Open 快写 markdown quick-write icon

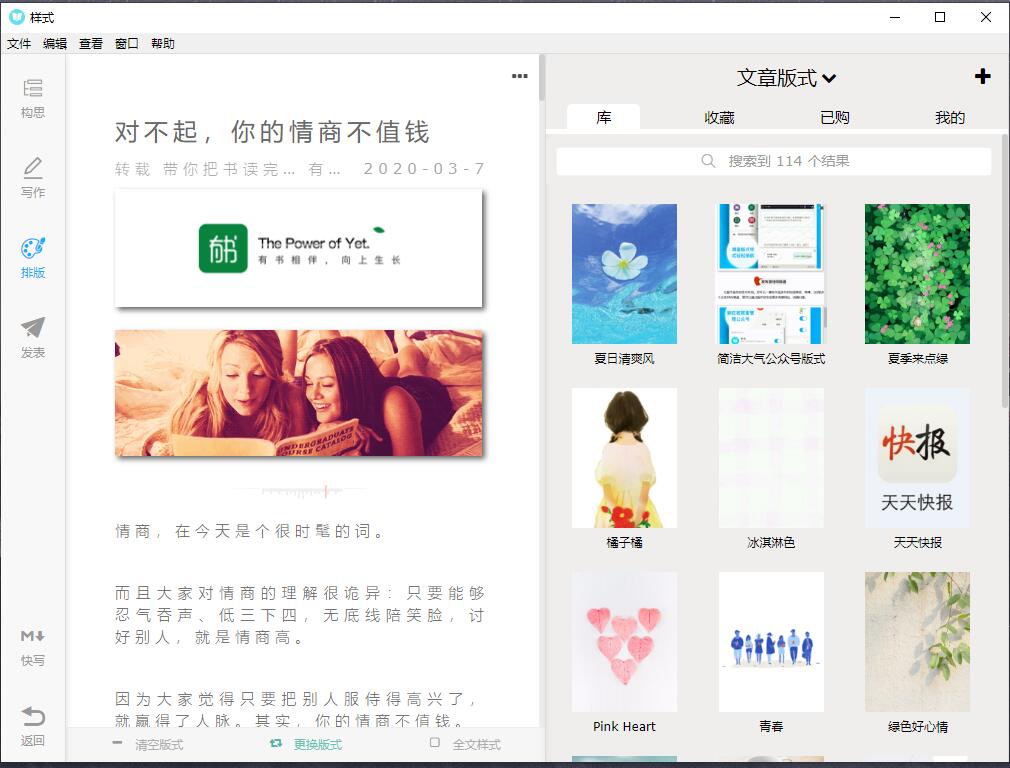pos(33,637)
